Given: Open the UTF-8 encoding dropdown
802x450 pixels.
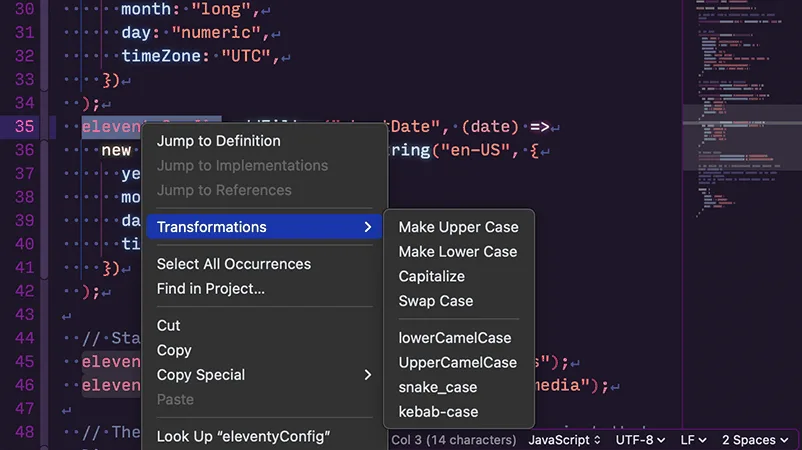Looking at the screenshot, I should (640, 440).
